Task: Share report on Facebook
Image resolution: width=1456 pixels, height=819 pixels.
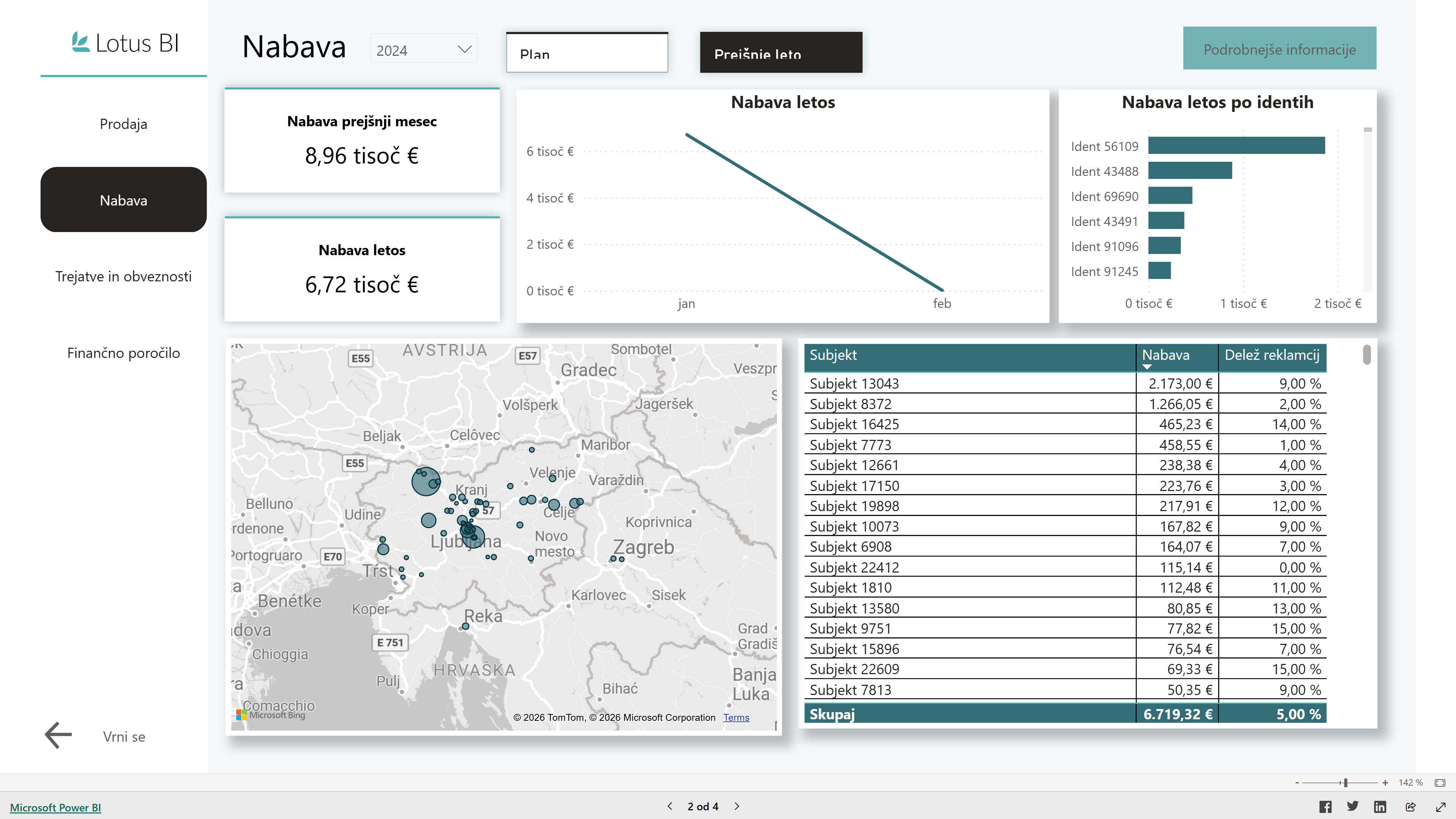Action: 1325,806
